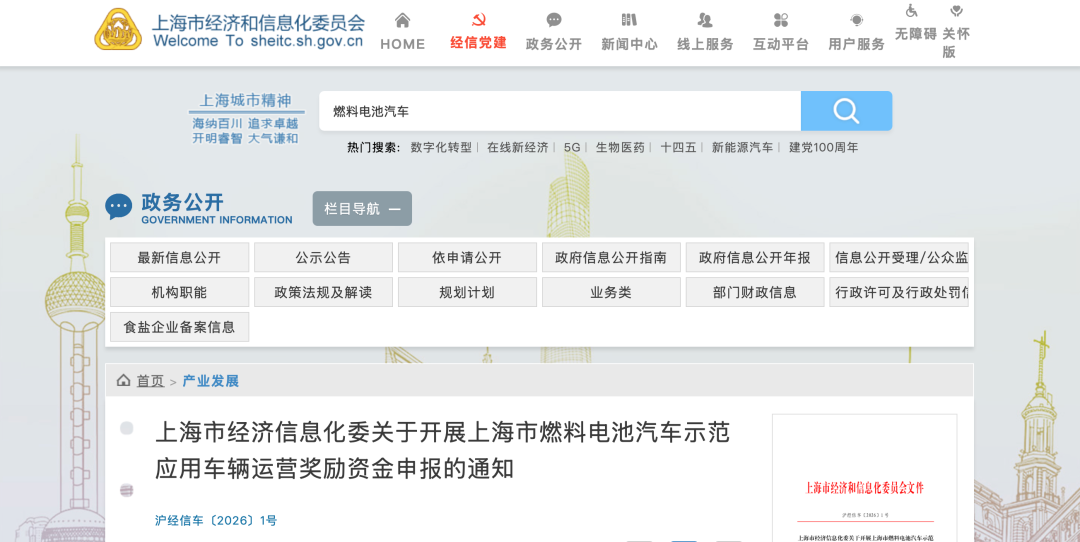The image size is (1080, 542).
Task: Select hot search term 新能源汽车
Action: (x=742, y=147)
